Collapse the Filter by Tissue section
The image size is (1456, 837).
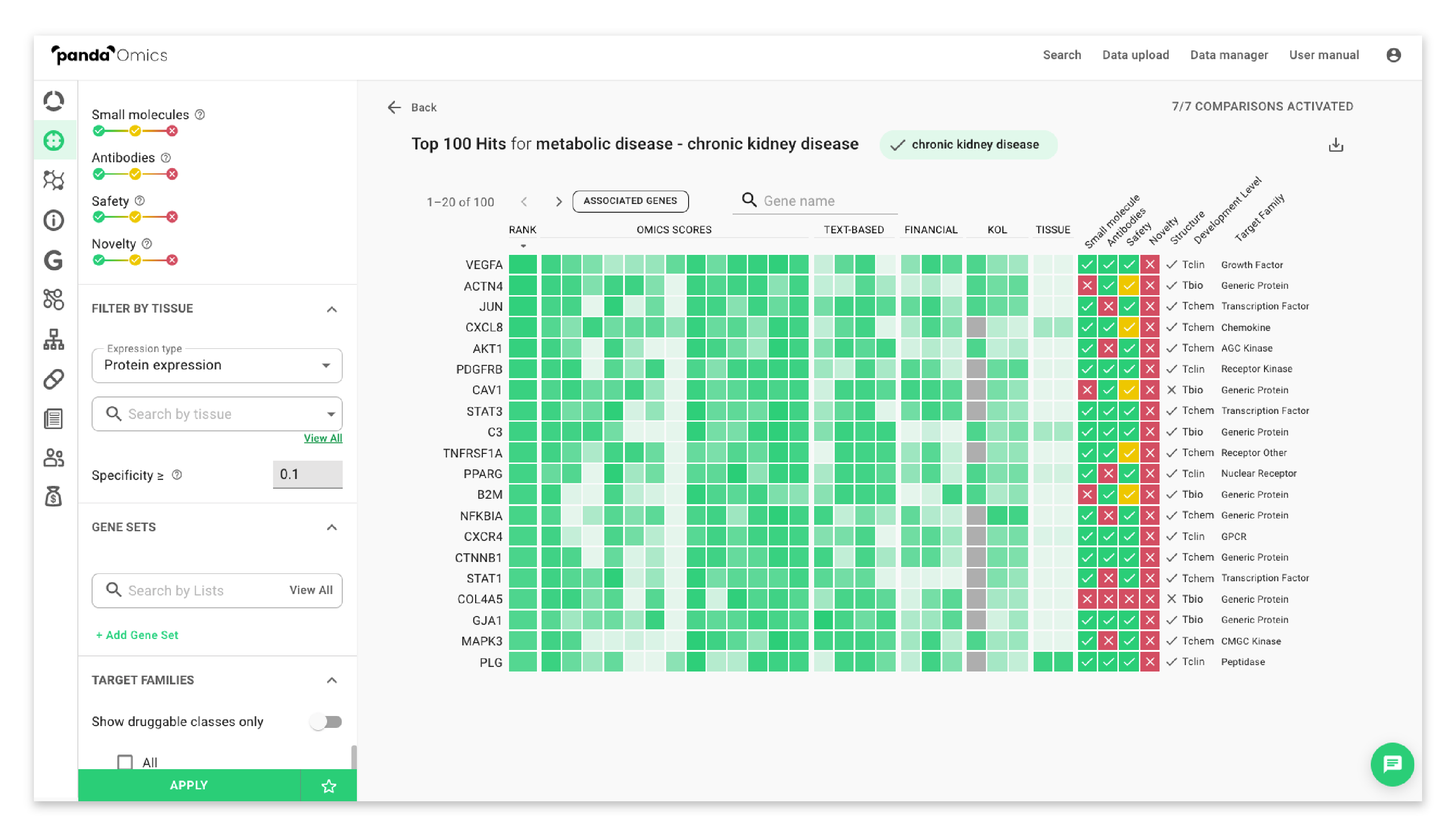coord(332,309)
